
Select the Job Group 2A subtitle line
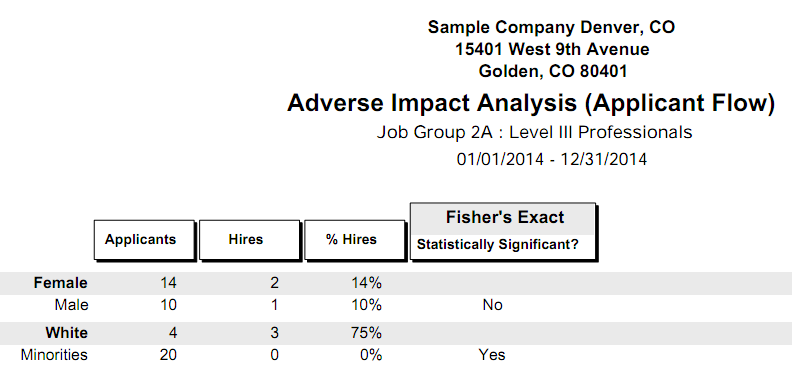pyautogui.click(x=534, y=132)
